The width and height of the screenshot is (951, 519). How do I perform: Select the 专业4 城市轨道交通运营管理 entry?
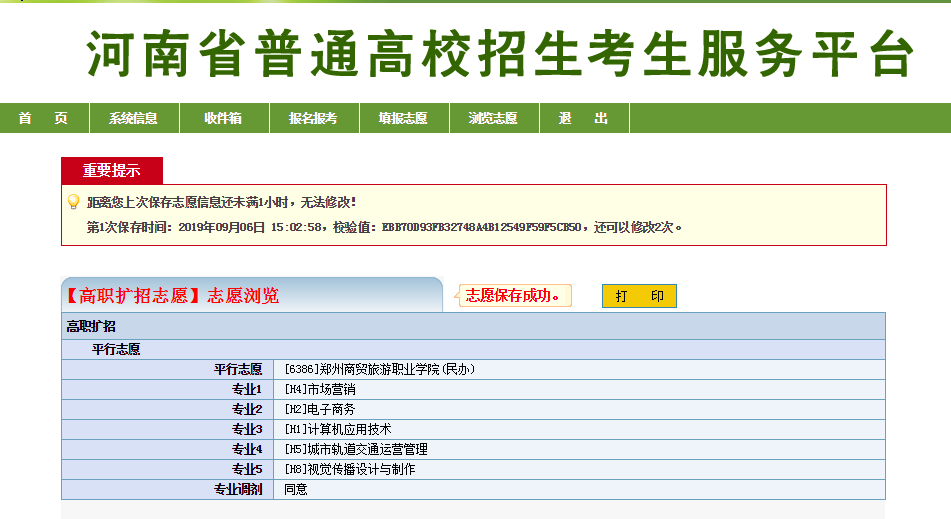click(x=355, y=450)
